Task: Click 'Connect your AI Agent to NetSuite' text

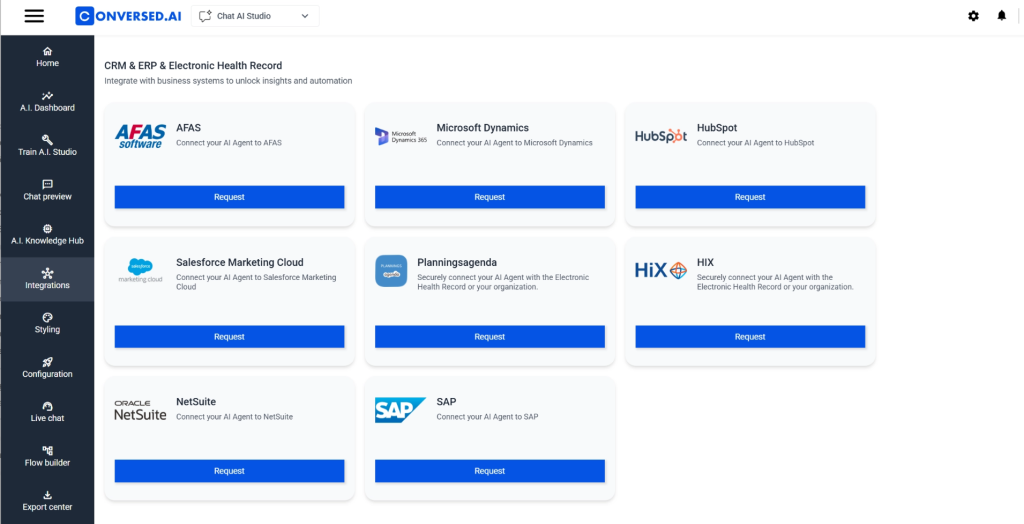Action: tap(234, 417)
